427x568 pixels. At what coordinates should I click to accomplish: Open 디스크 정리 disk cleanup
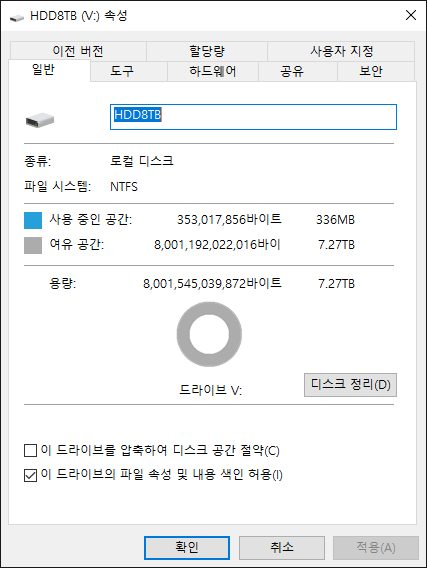(350, 385)
